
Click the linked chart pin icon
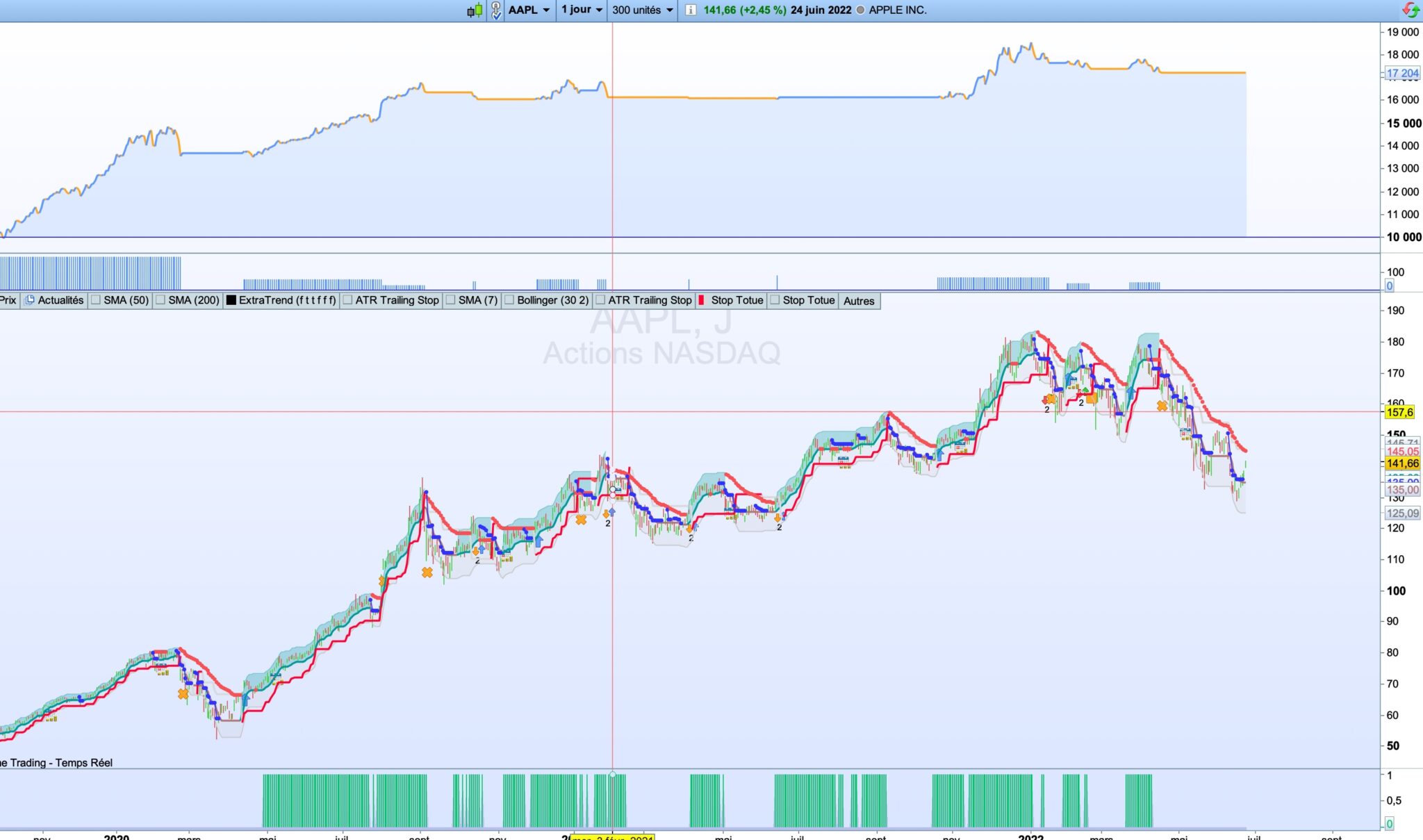(495, 10)
